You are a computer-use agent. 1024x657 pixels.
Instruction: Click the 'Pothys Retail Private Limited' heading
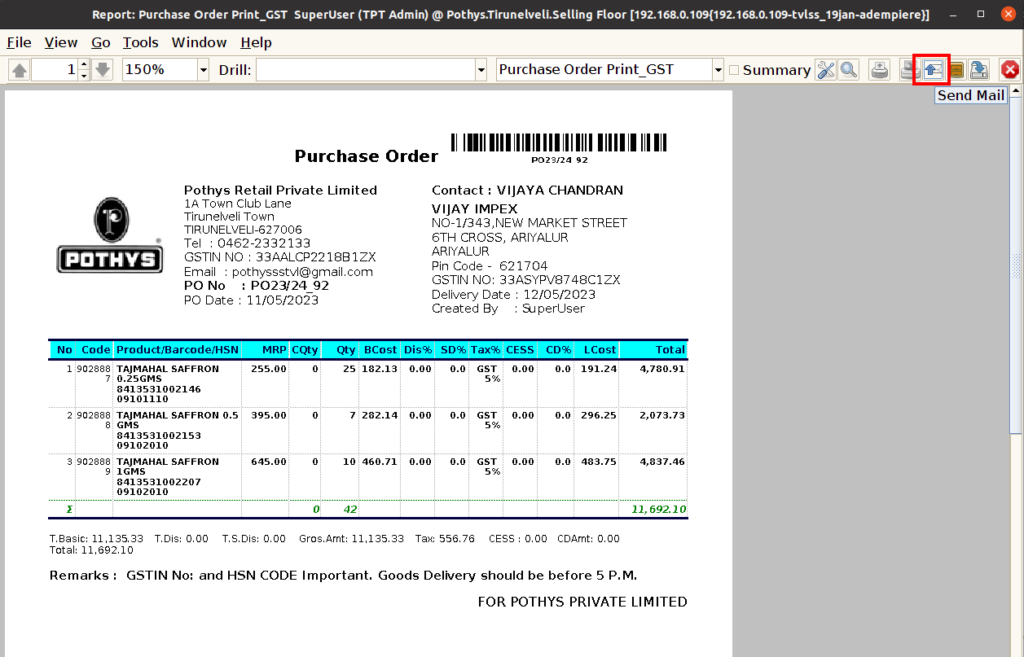(x=280, y=190)
